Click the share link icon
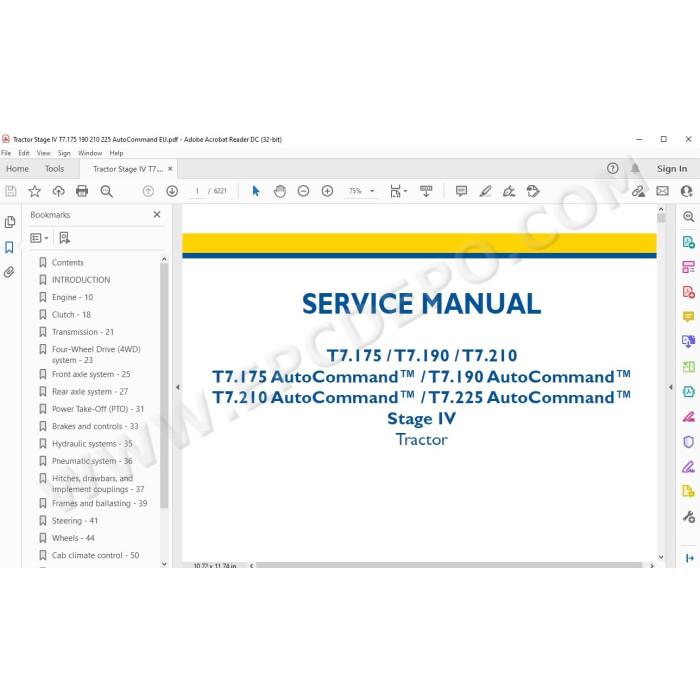This screenshot has height=700, width=700. coord(638,192)
